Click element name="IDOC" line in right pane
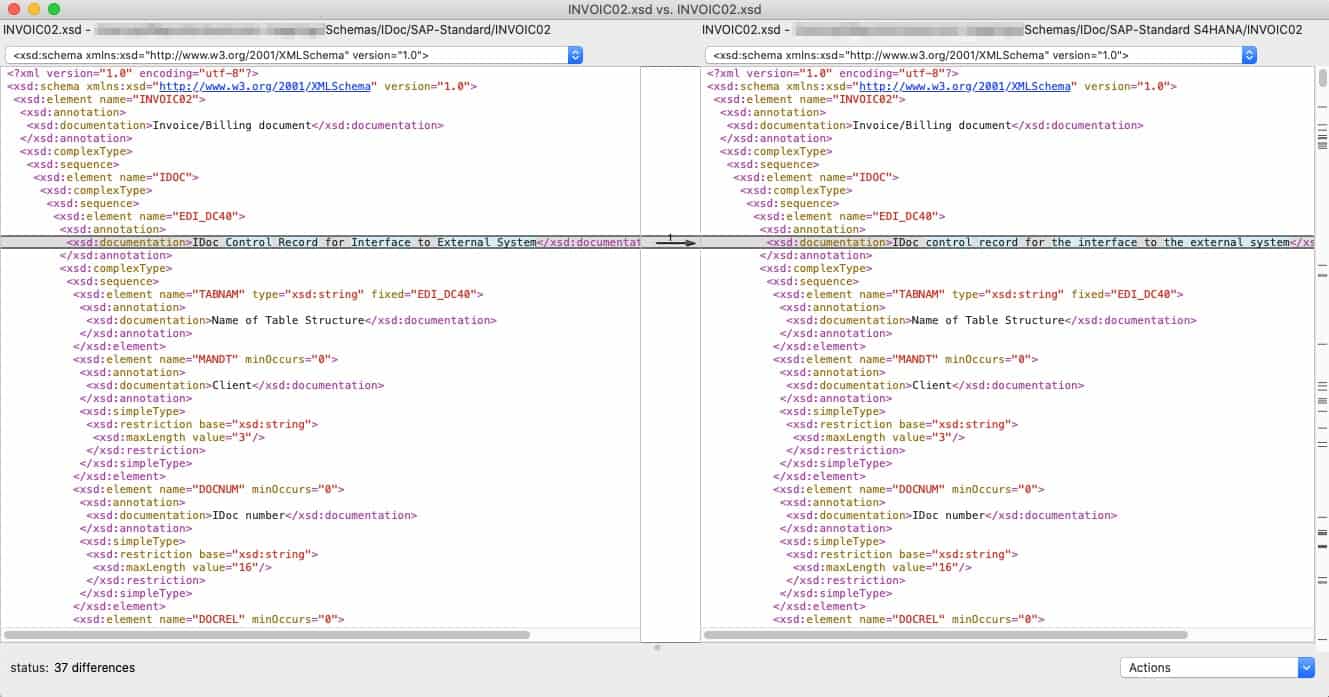Viewport: 1329px width, 697px height. (x=816, y=177)
